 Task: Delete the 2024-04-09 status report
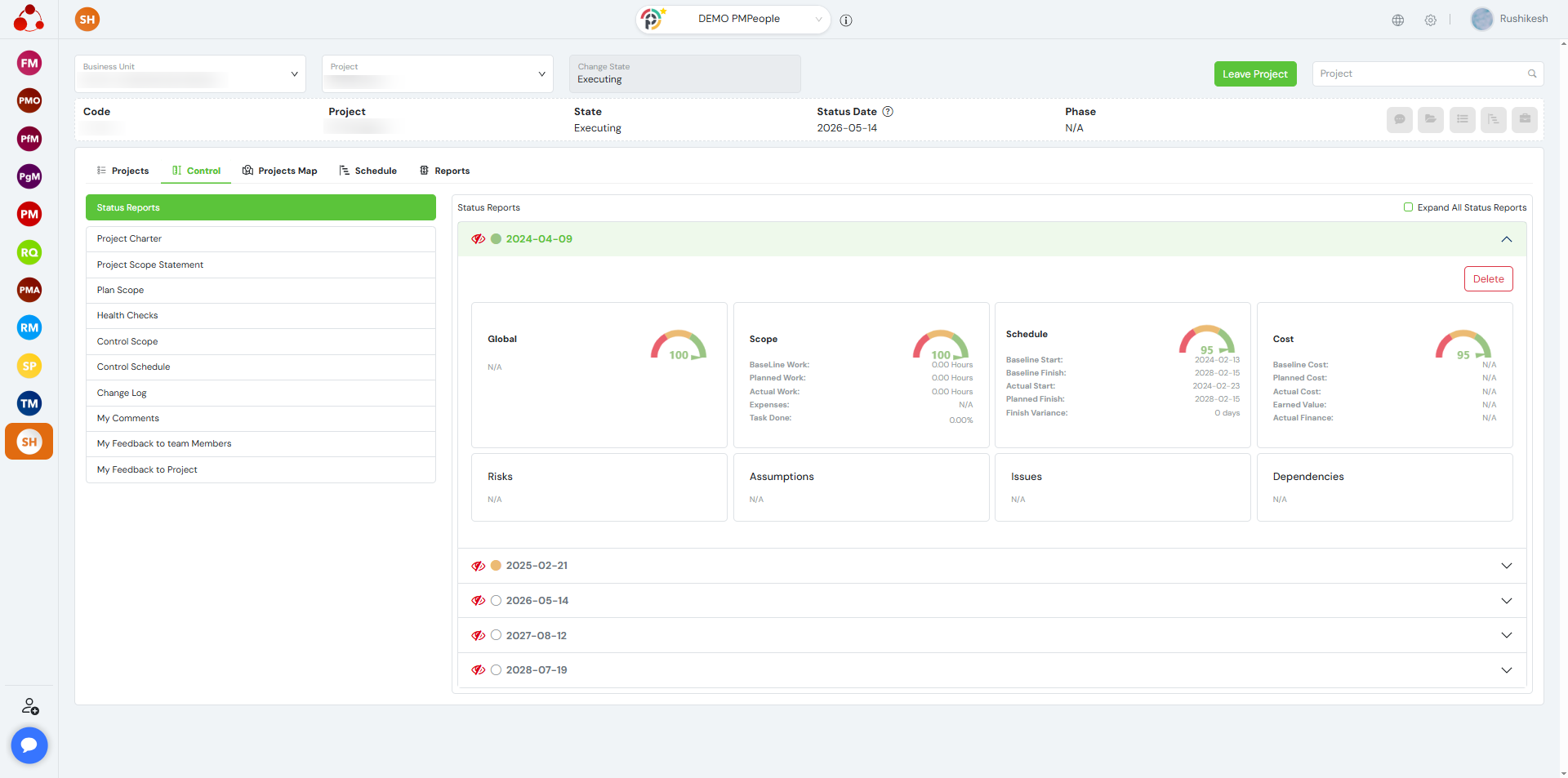tap(1488, 279)
